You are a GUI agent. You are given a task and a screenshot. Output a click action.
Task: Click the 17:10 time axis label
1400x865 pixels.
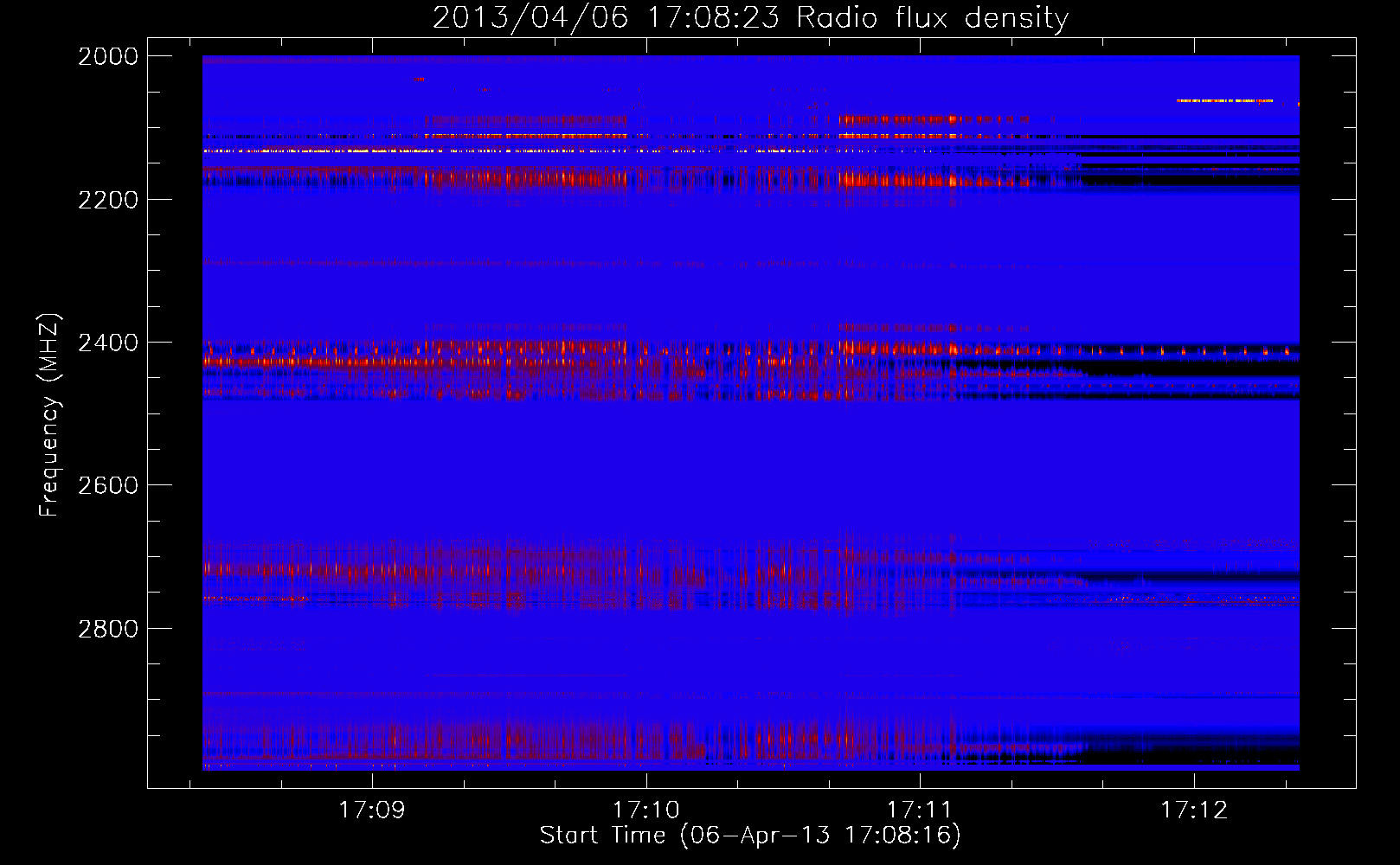pyautogui.click(x=646, y=811)
